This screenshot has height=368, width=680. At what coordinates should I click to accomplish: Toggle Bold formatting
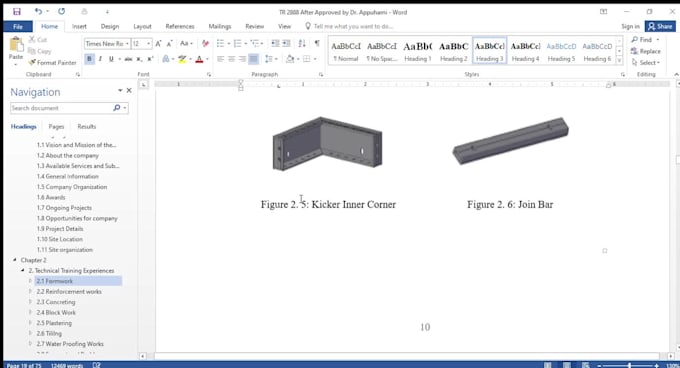coord(89,59)
